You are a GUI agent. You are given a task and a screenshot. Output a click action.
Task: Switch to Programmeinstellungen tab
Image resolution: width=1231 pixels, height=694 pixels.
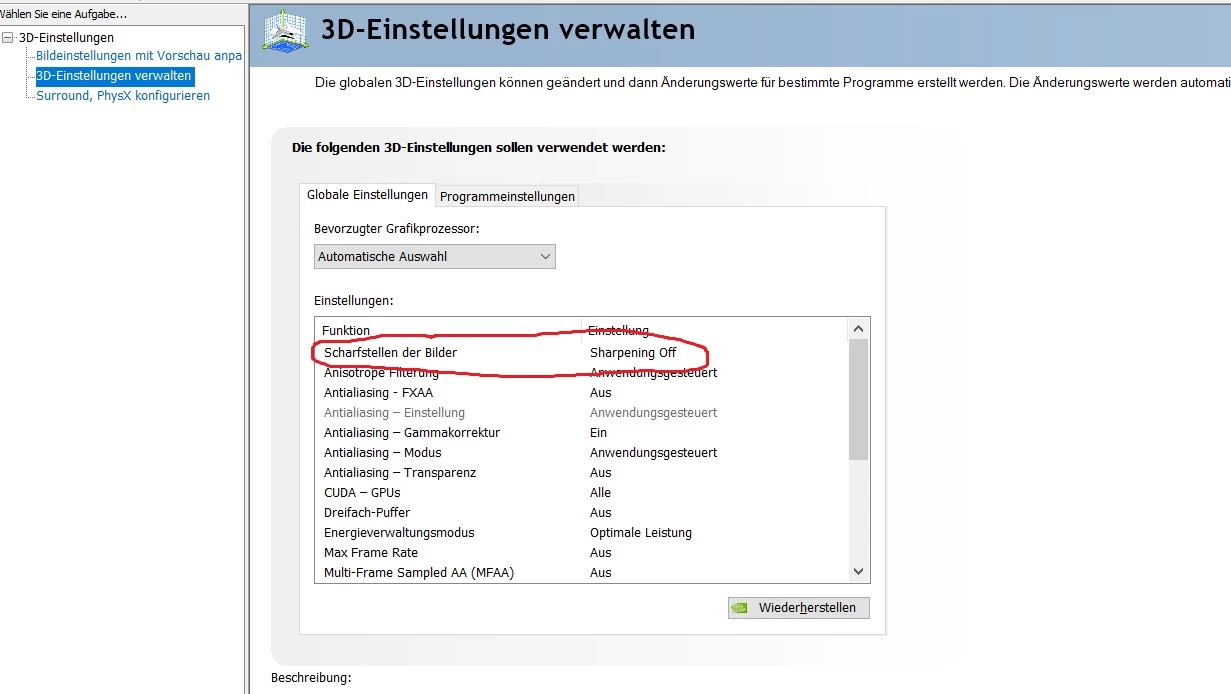pos(507,196)
